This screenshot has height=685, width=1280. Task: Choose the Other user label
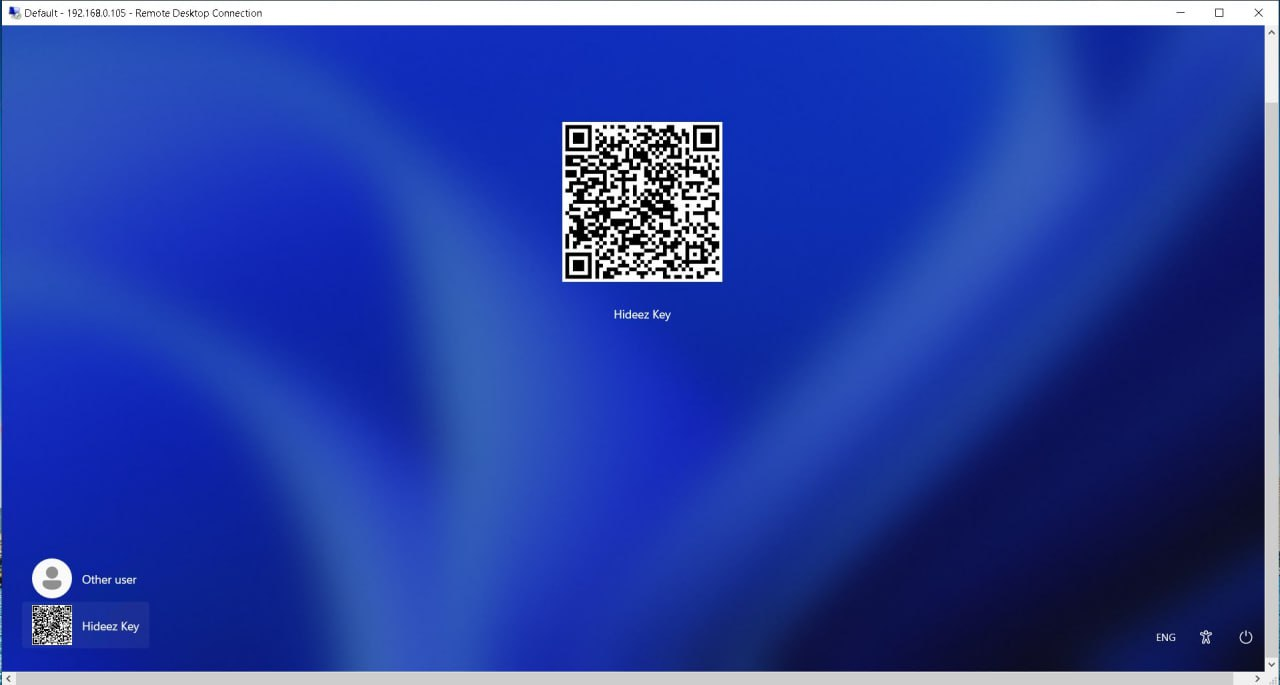tap(109, 580)
